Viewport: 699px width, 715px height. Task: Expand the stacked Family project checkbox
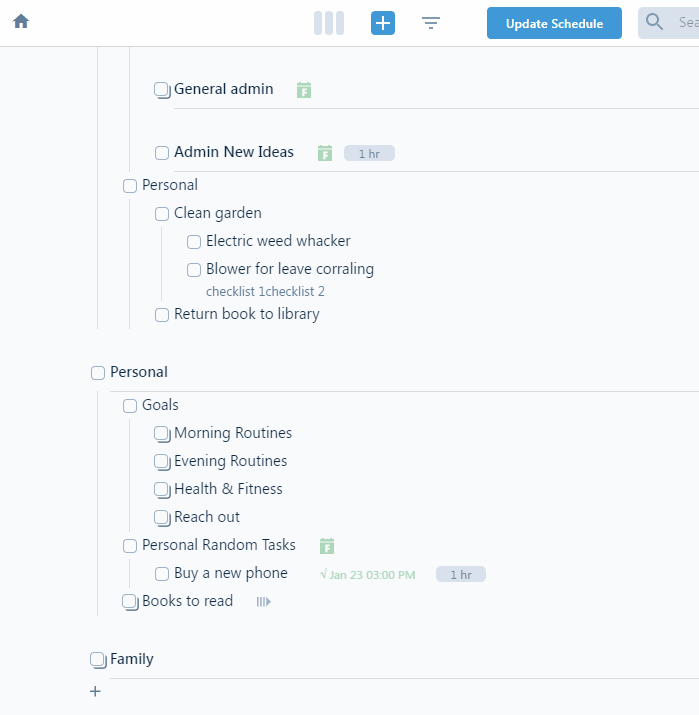(x=98, y=660)
